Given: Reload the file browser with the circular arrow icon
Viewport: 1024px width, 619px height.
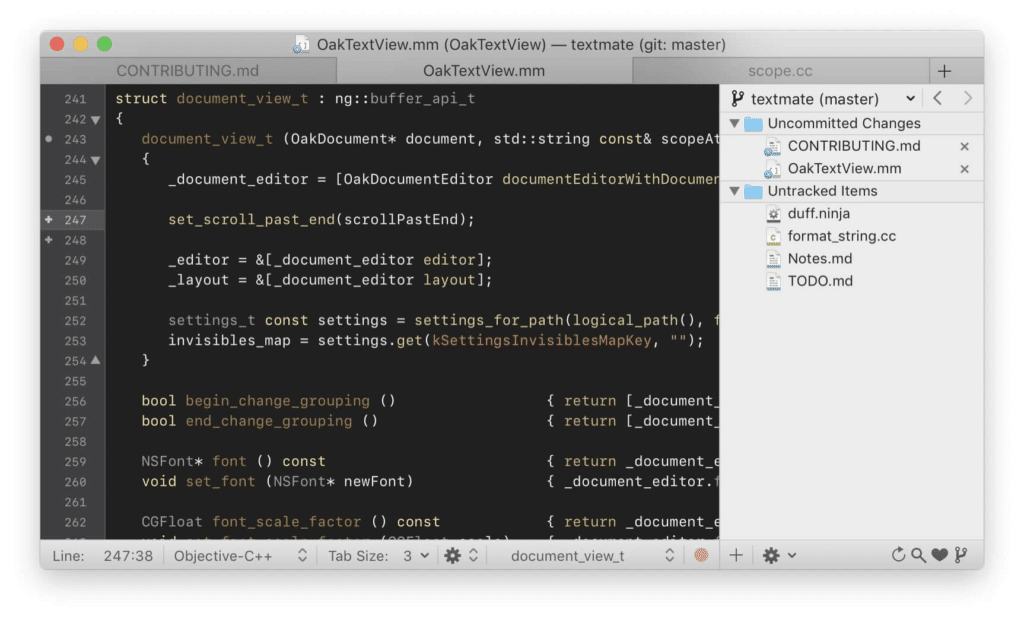Looking at the screenshot, I should 898,555.
